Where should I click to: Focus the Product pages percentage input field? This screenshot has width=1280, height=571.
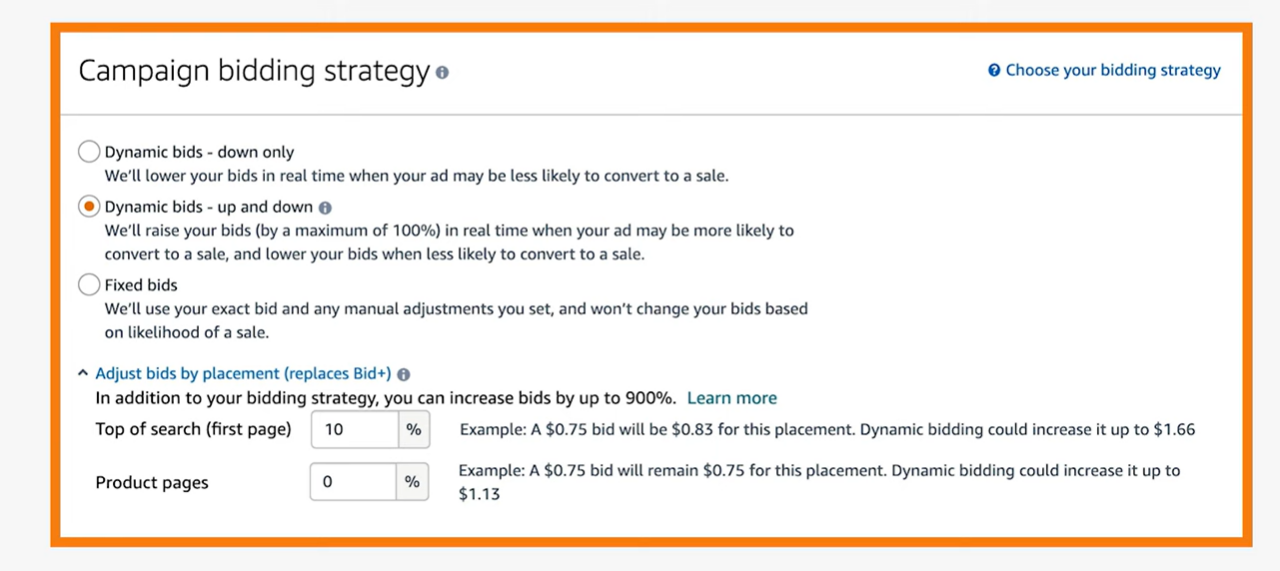354,482
